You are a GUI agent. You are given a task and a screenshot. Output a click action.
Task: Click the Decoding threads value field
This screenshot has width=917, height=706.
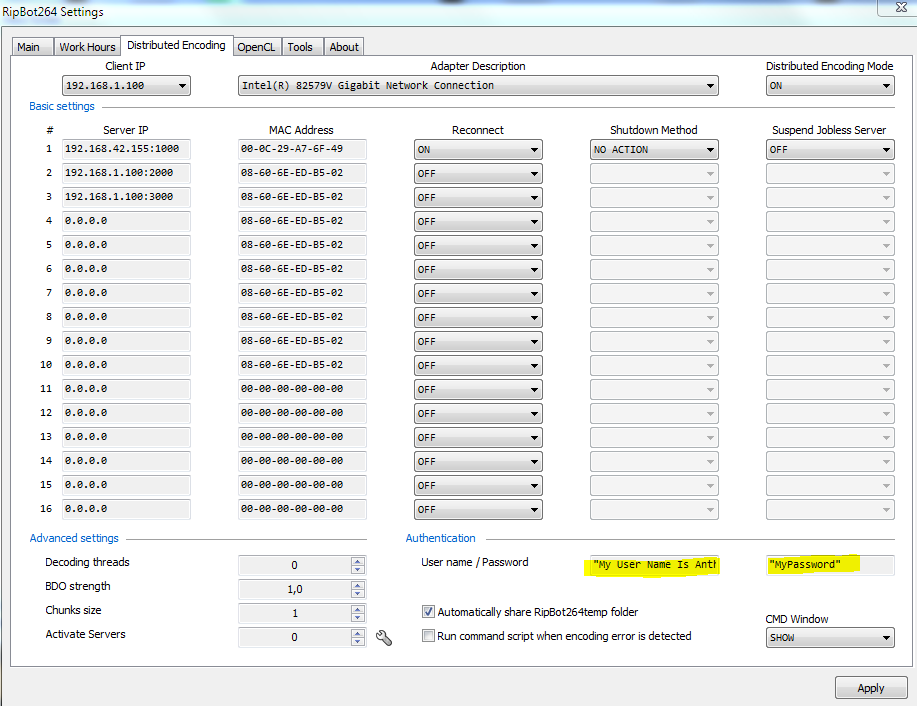pyautogui.click(x=294, y=566)
